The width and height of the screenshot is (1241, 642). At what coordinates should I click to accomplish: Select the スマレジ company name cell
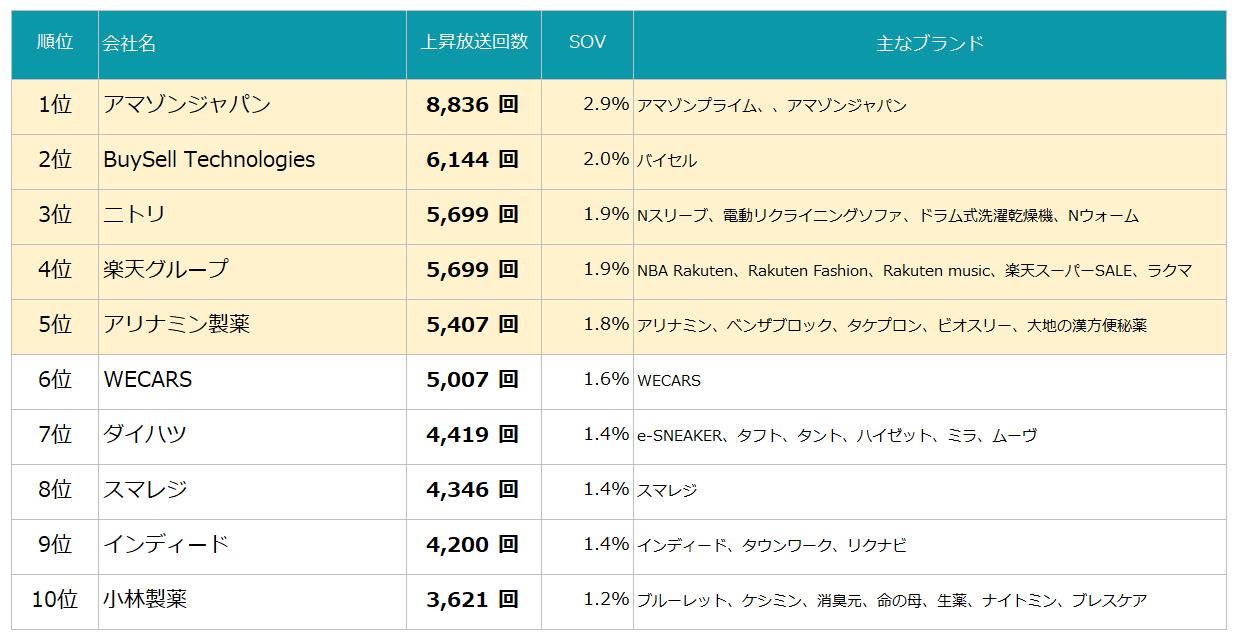point(145,490)
